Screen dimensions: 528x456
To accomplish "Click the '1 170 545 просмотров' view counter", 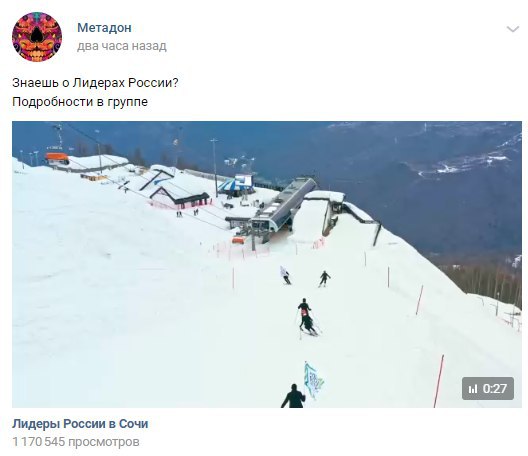I will 76,442.
